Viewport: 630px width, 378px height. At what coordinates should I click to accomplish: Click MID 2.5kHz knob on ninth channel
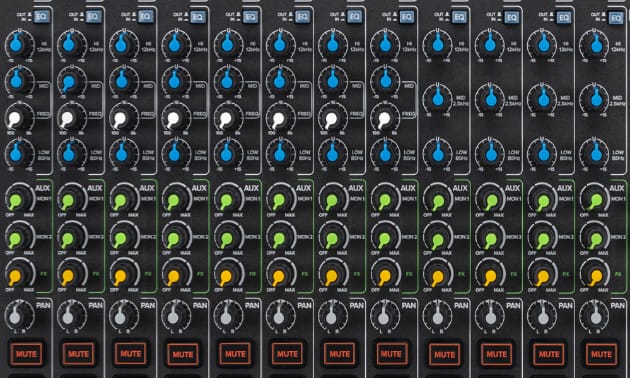(x=438, y=98)
